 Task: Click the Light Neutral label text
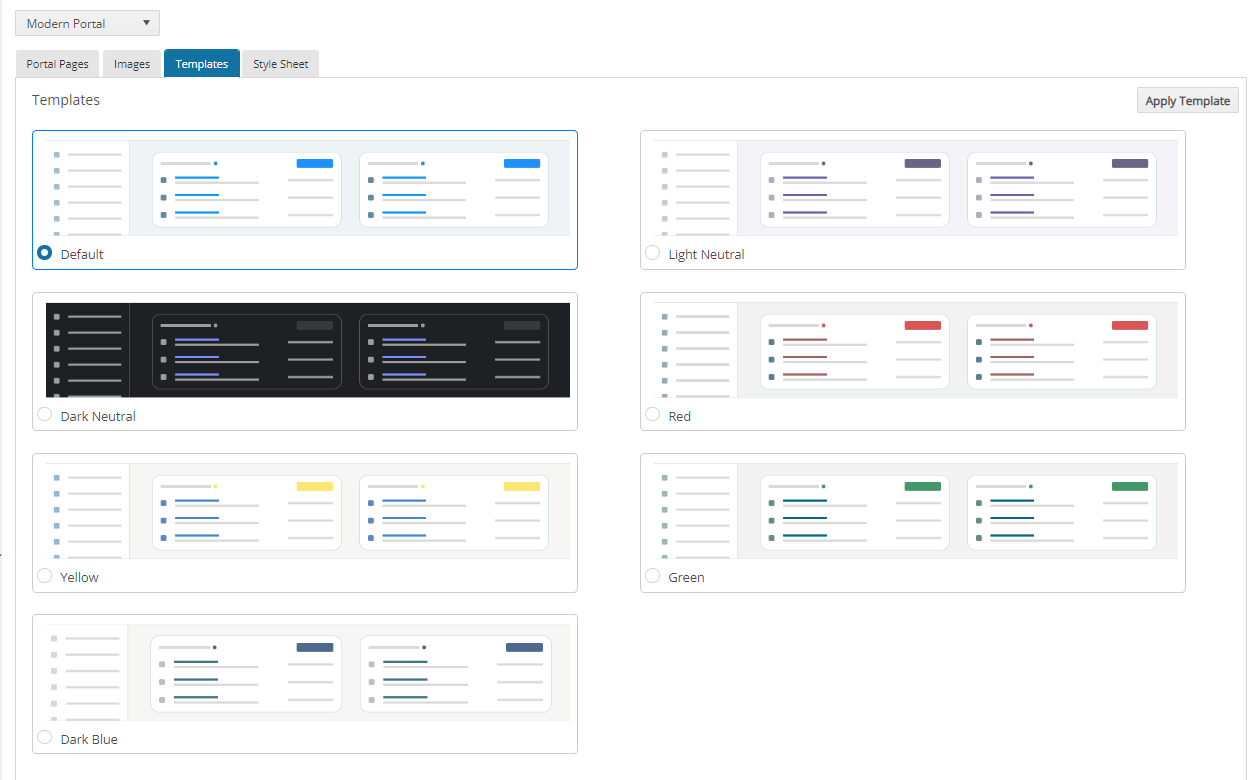pyautogui.click(x=706, y=254)
